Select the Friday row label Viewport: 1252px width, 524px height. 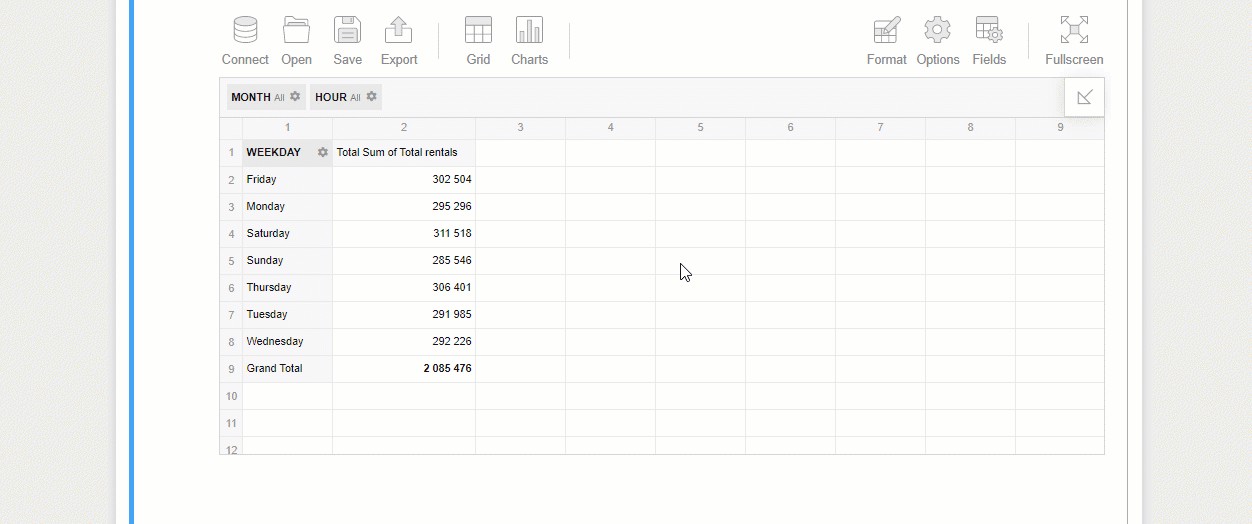coord(288,180)
